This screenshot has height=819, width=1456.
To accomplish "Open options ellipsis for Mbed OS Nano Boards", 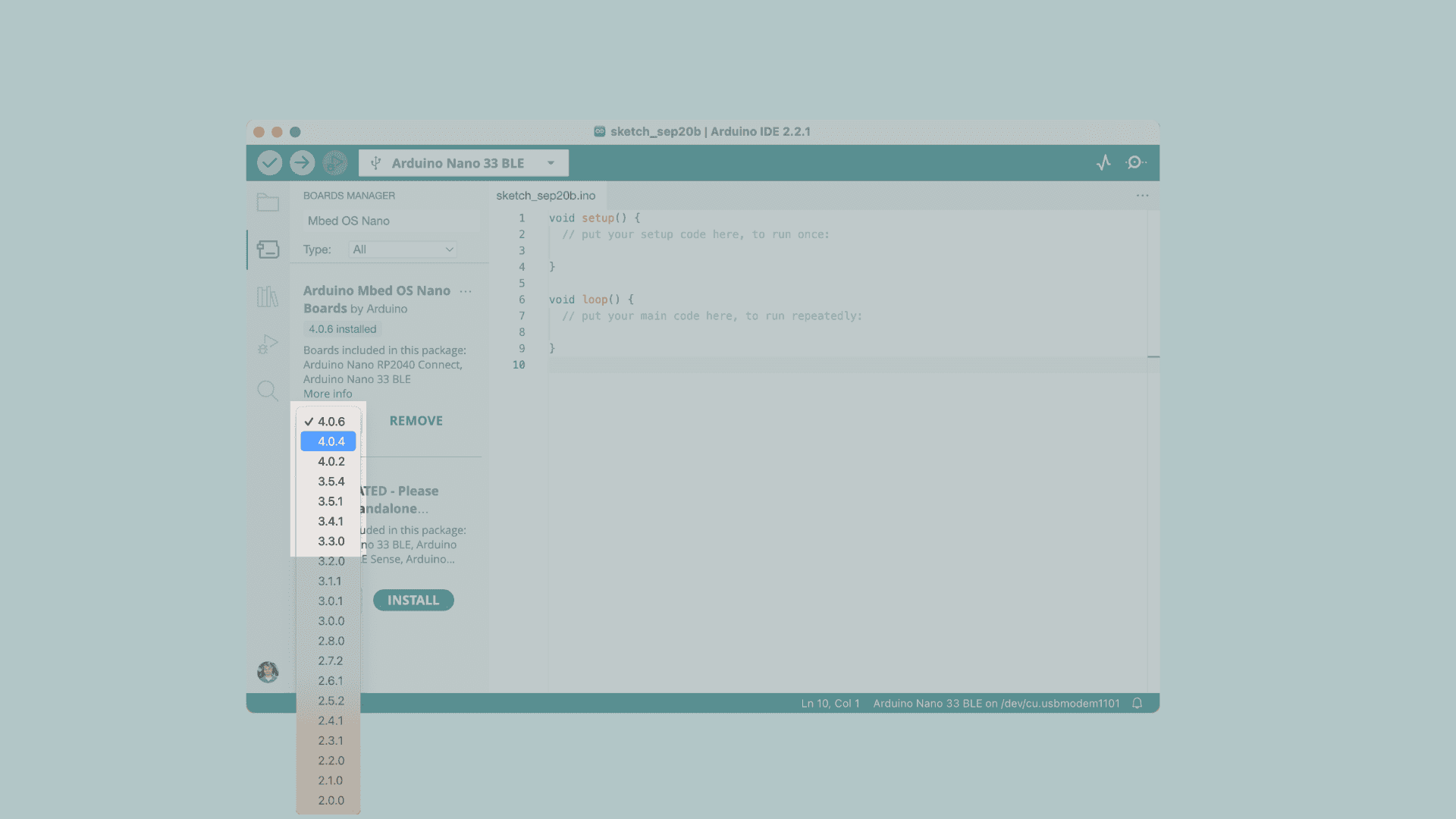I will [466, 291].
